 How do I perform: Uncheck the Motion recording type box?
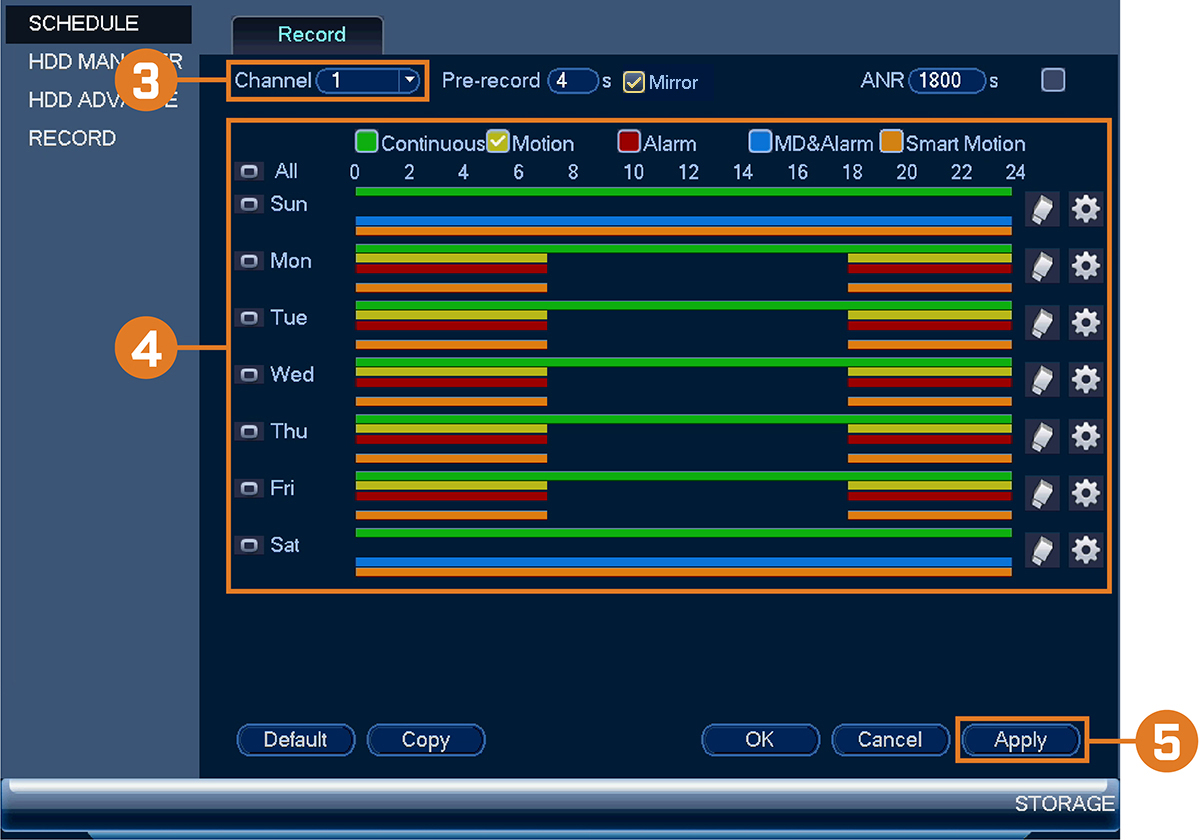[498, 142]
